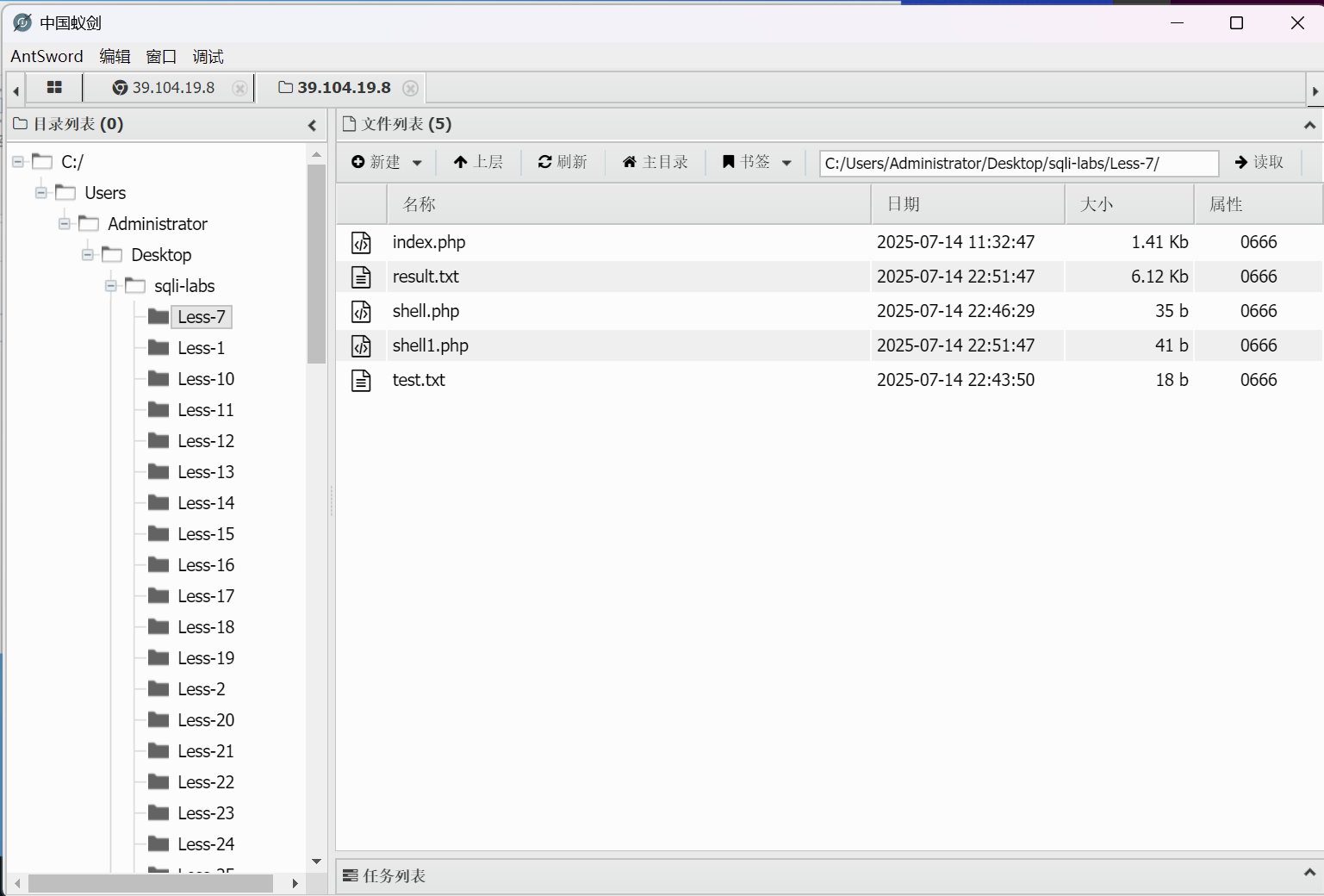Viewport: 1324px width, 896px height.
Task: Select the Users folder in tree
Action: [105, 193]
